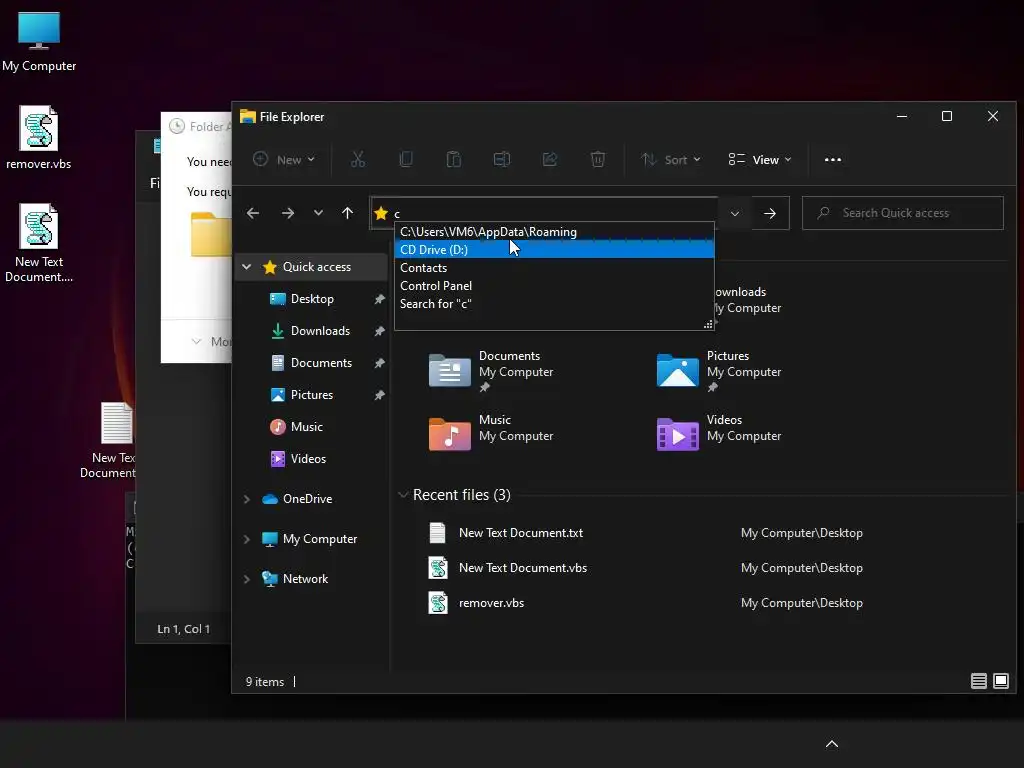Unpin Downloads via its pin icon
Image resolution: width=1024 pixels, height=768 pixels.
click(379, 331)
